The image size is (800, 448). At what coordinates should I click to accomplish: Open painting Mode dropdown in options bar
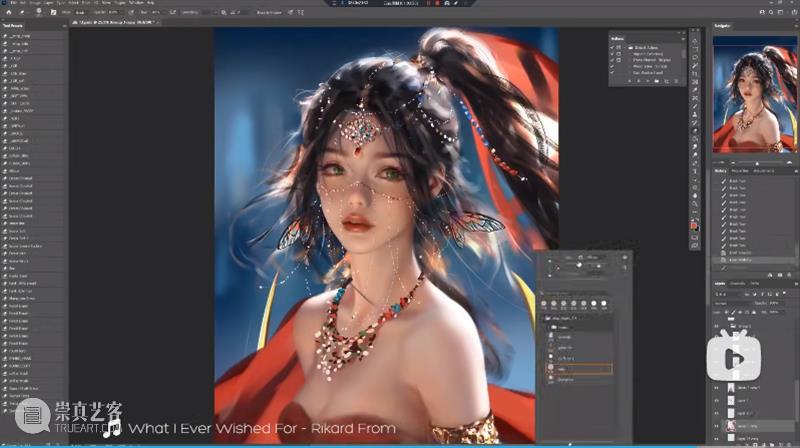click(80, 12)
